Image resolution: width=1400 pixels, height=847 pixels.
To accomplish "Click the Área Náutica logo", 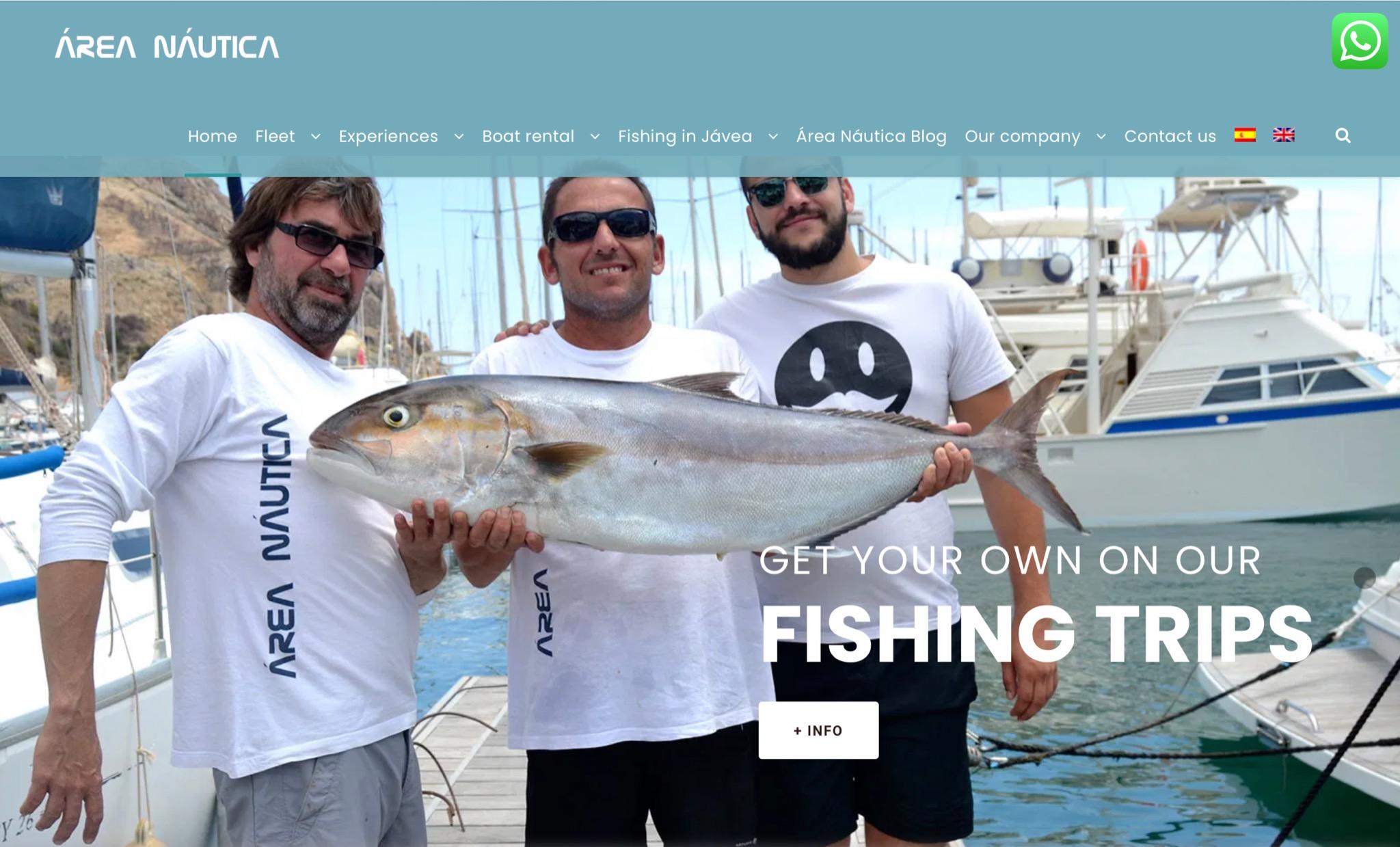I will point(167,45).
